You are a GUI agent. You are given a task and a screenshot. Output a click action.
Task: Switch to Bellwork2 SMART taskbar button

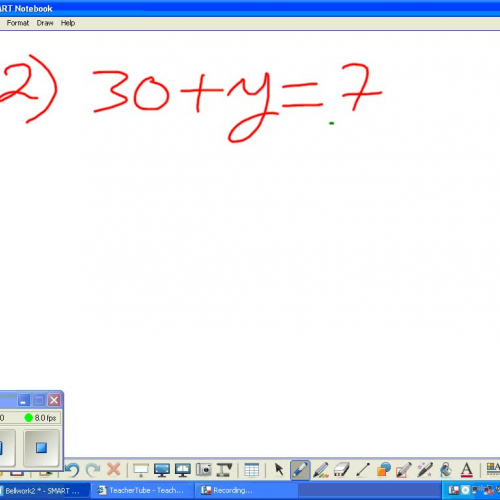(x=44, y=491)
